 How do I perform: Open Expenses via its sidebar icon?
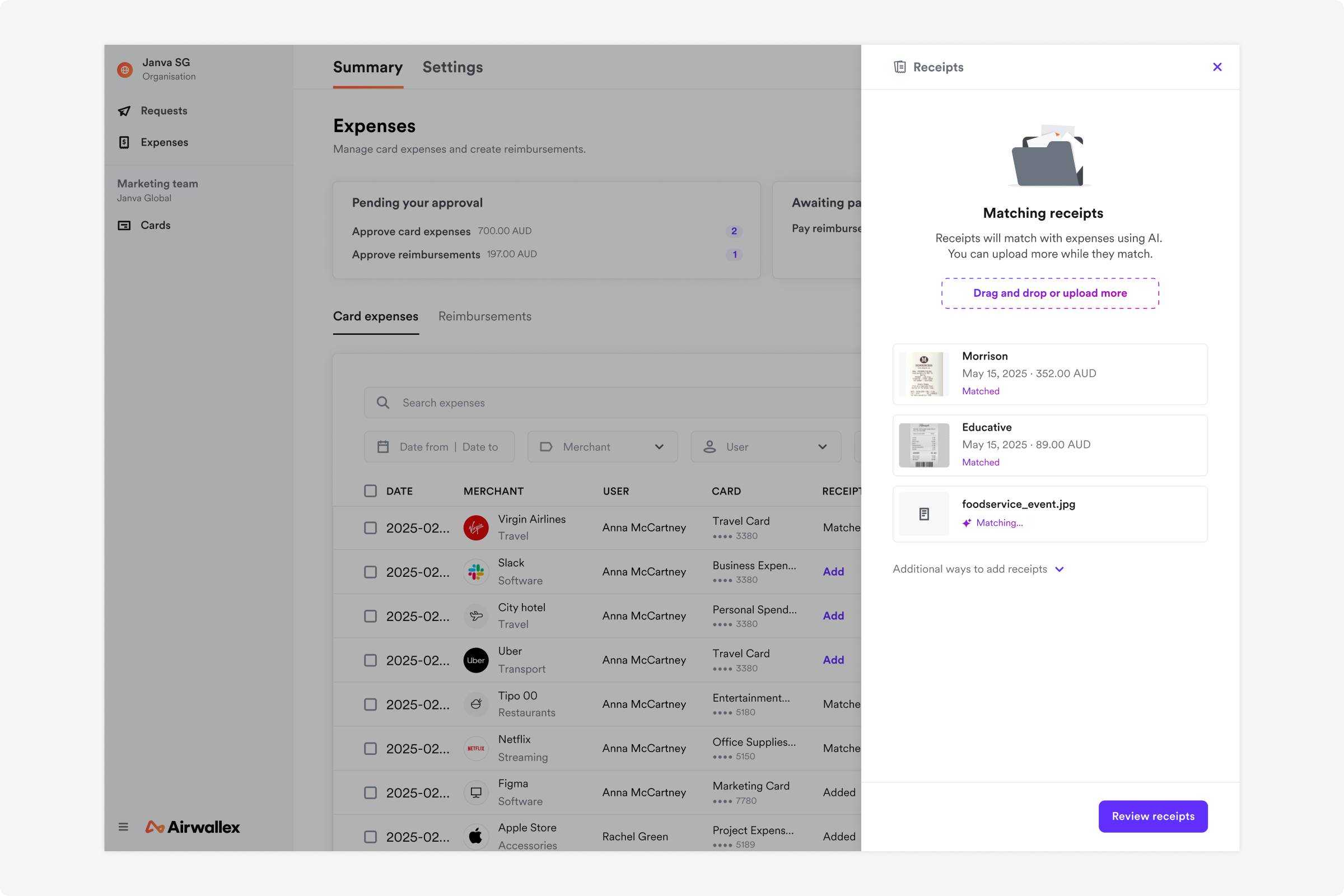(124, 142)
